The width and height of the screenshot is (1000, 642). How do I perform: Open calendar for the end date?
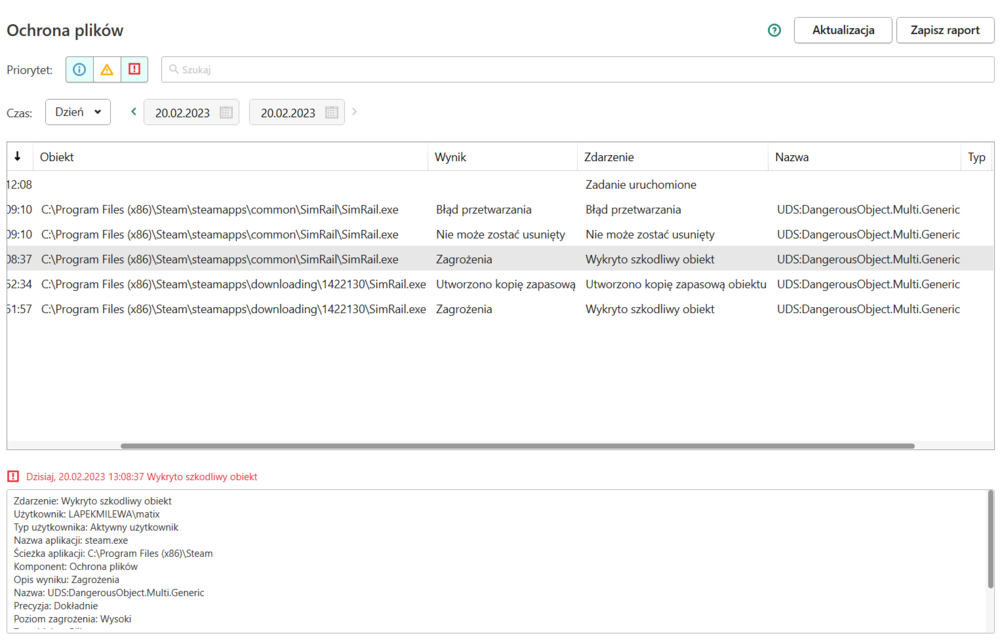[332, 113]
